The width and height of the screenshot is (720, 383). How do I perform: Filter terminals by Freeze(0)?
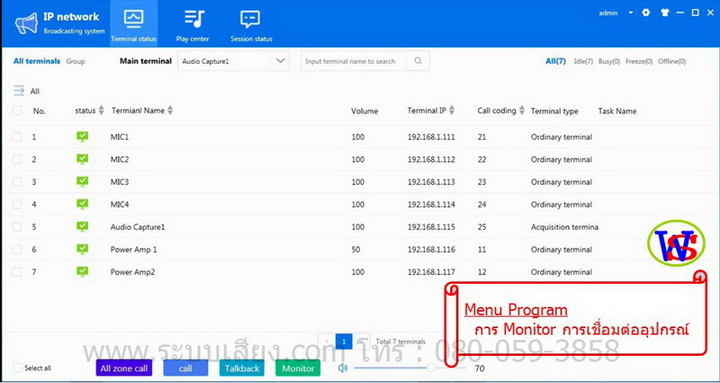639,61
